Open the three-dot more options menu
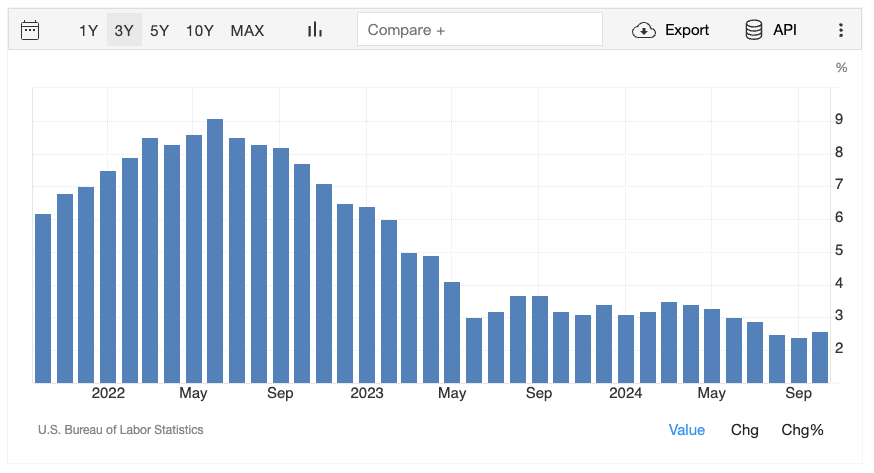Image resolution: width=874 pixels, height=473 pixels. coord(840,30)
